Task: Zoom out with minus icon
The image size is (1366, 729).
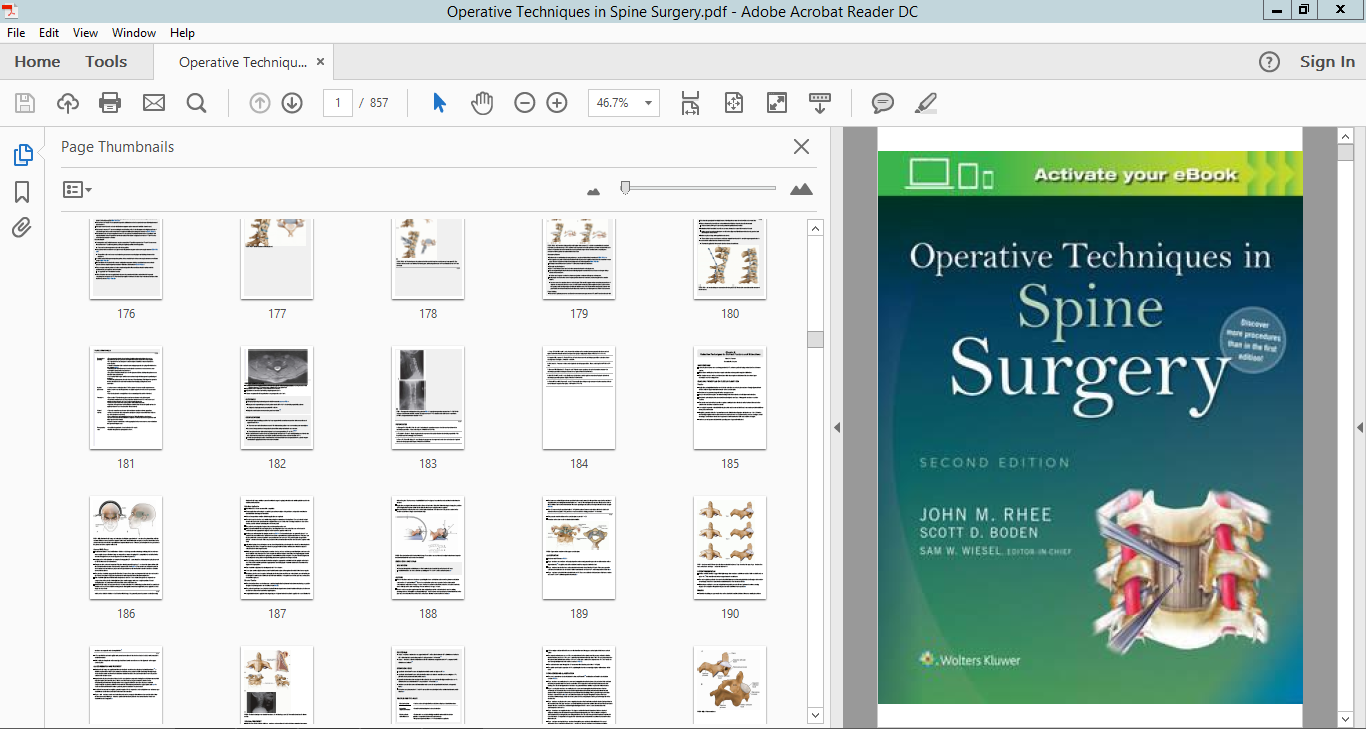Action: point(525,103)
